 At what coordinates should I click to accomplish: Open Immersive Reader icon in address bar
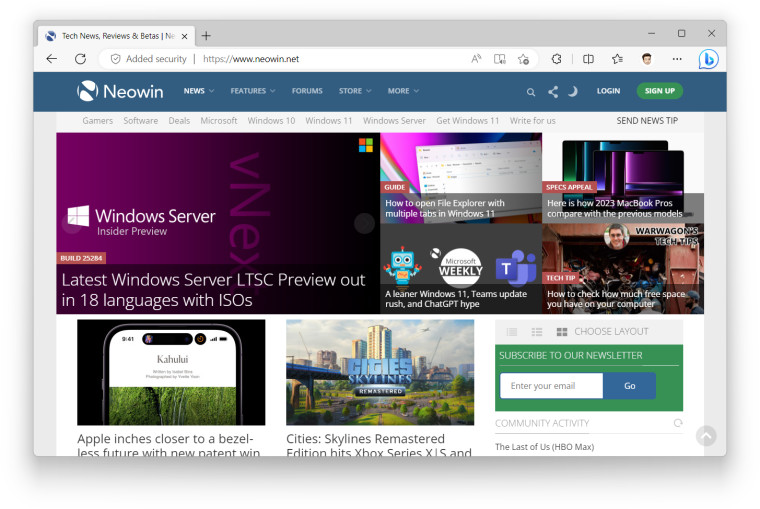(500, 59)
